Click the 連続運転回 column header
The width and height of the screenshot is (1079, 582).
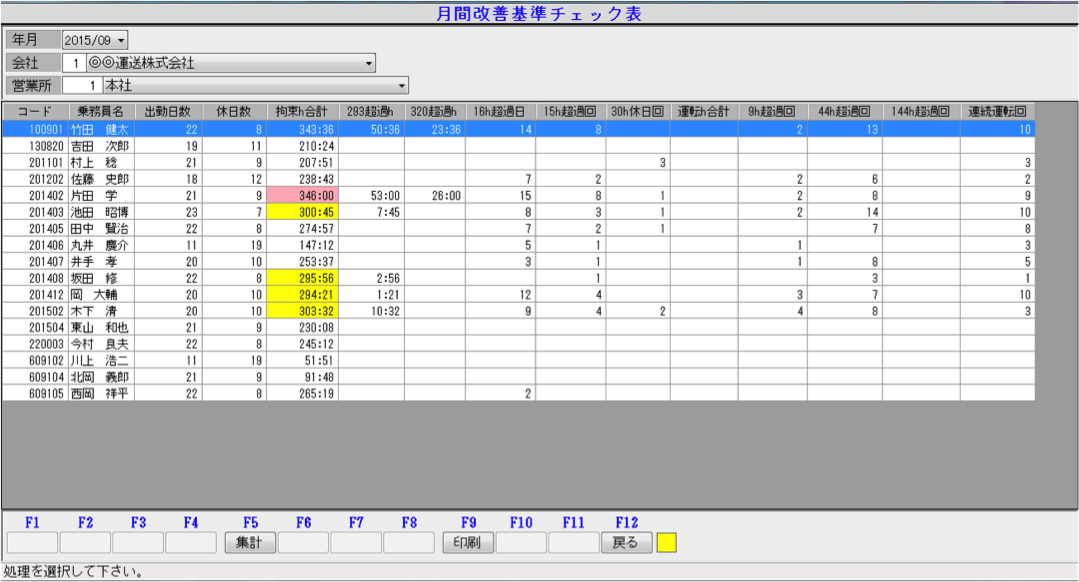tap(997, 111)
